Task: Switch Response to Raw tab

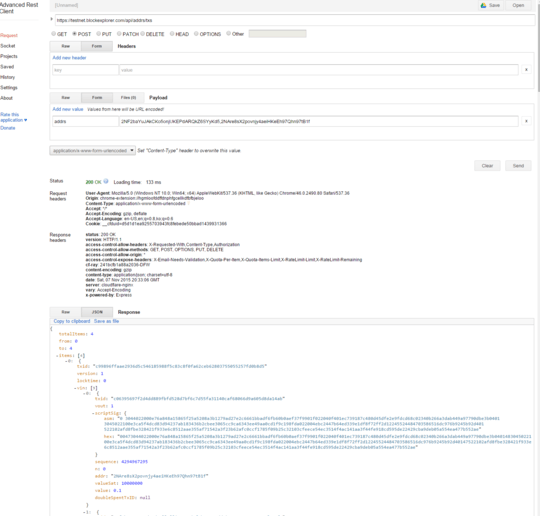Action: [x=65, y=312]
